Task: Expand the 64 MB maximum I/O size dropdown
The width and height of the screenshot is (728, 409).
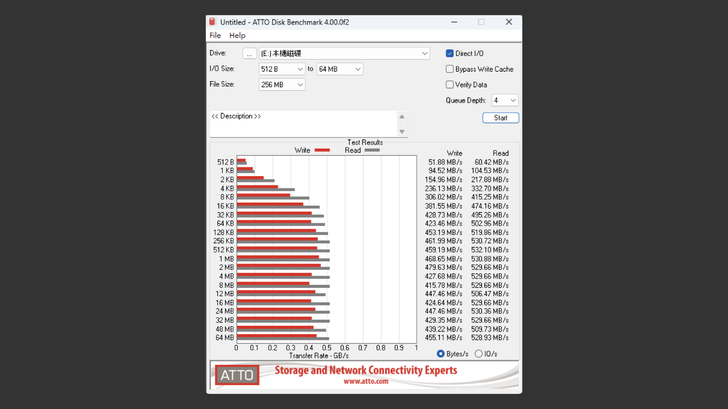Action: coord(339,70)
